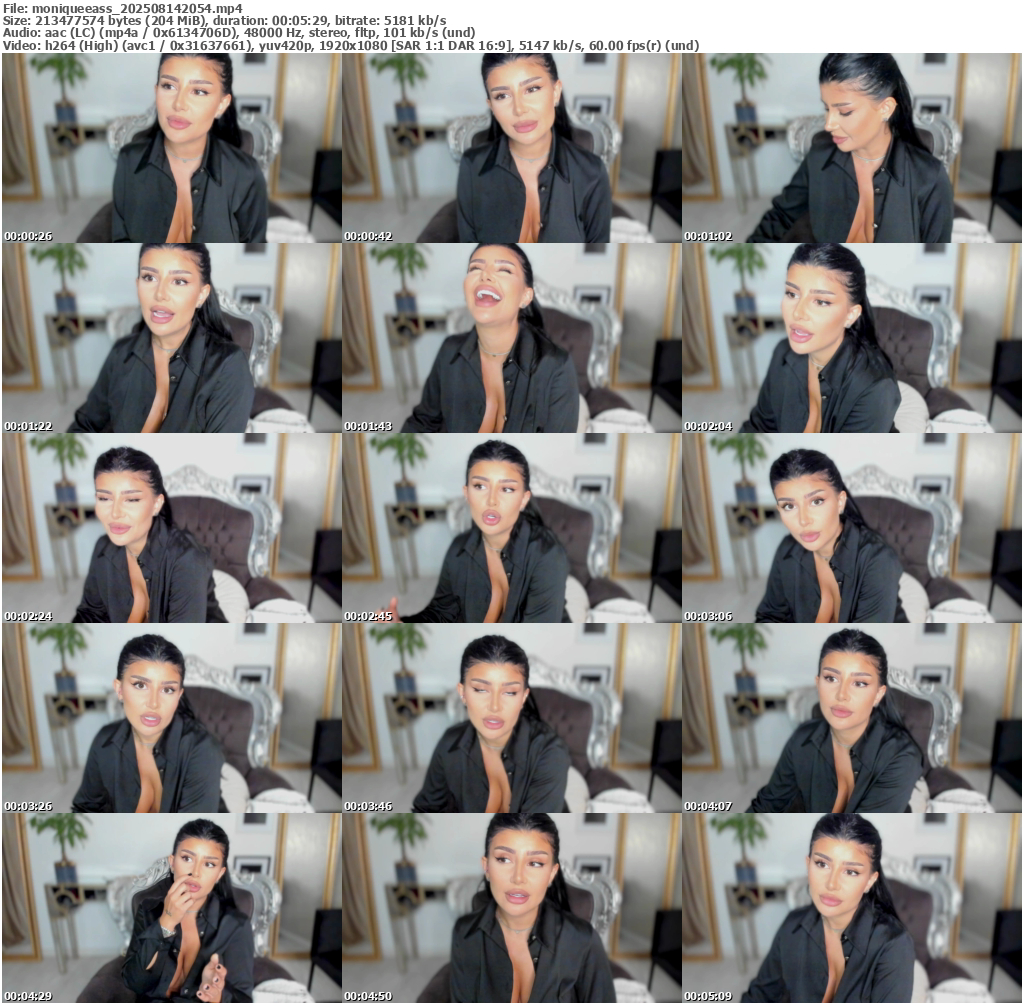Click the last thumbnail at 00:05:09
This screenshot has height=1003, width=1024.
click(x=851, y=907)
